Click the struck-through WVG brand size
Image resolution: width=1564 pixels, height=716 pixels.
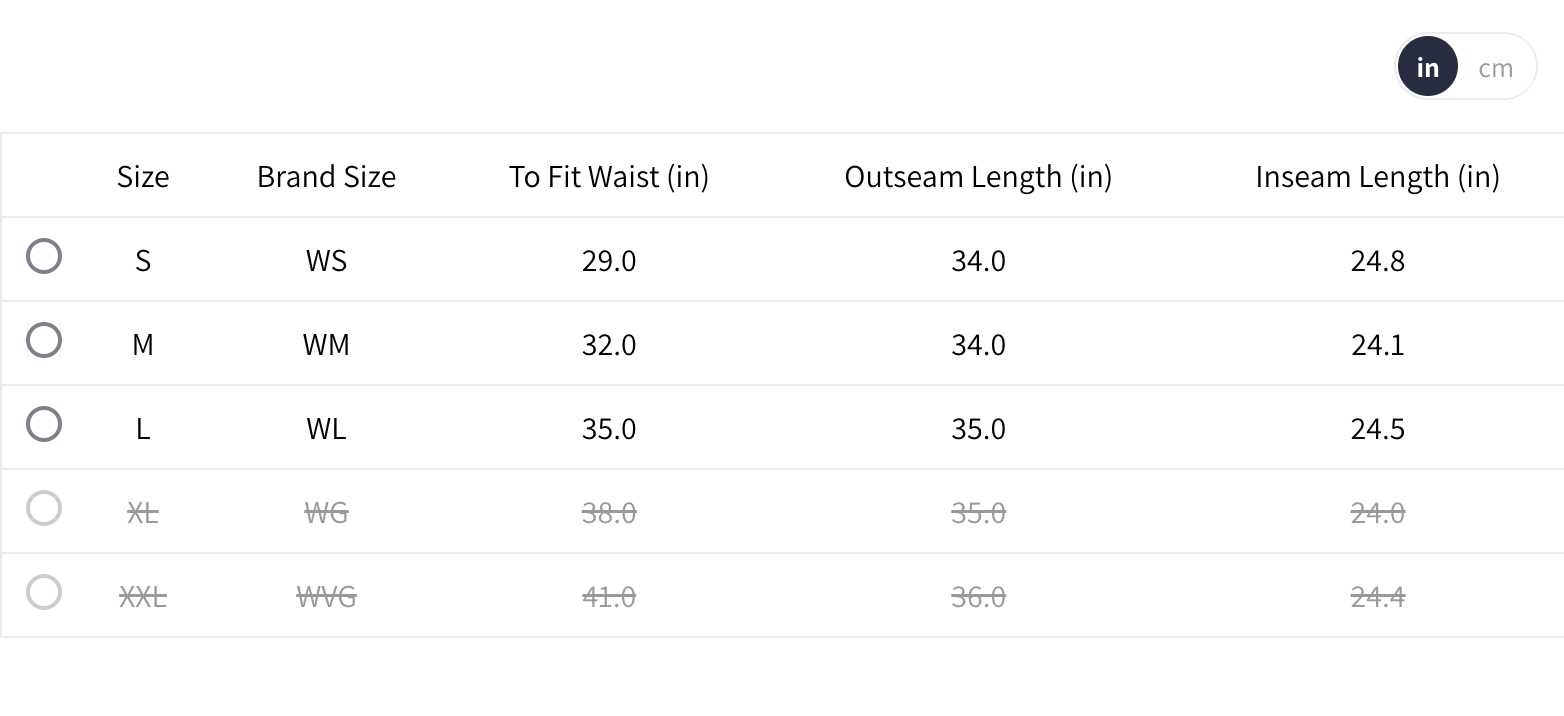pyautogui.click(x=326, y=597)
